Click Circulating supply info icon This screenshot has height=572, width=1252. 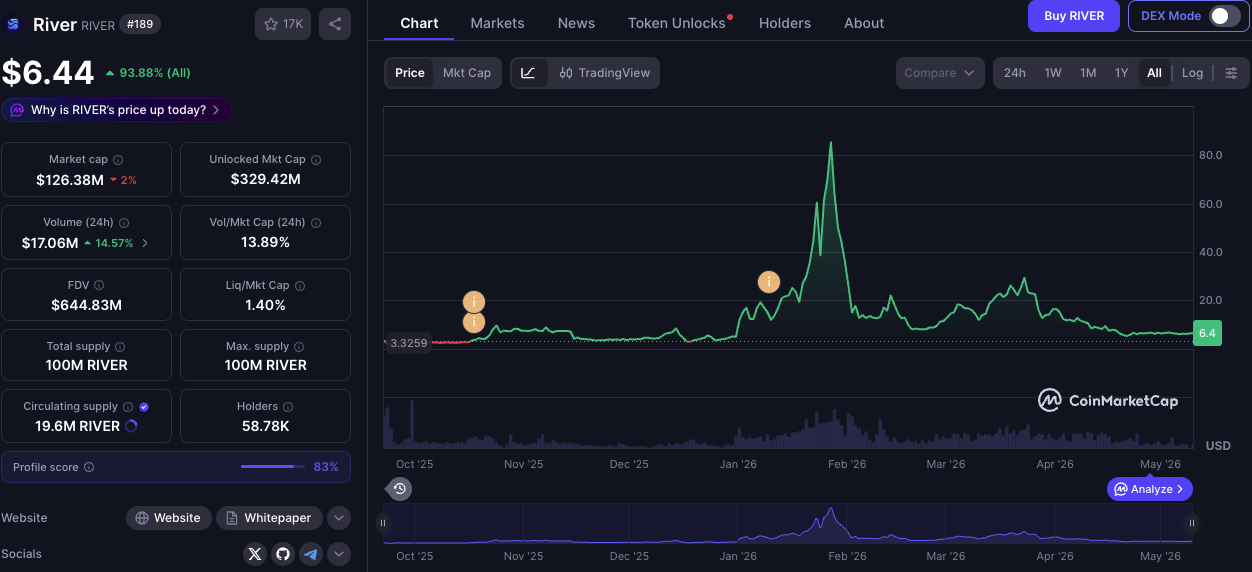(x=128, y=407)
